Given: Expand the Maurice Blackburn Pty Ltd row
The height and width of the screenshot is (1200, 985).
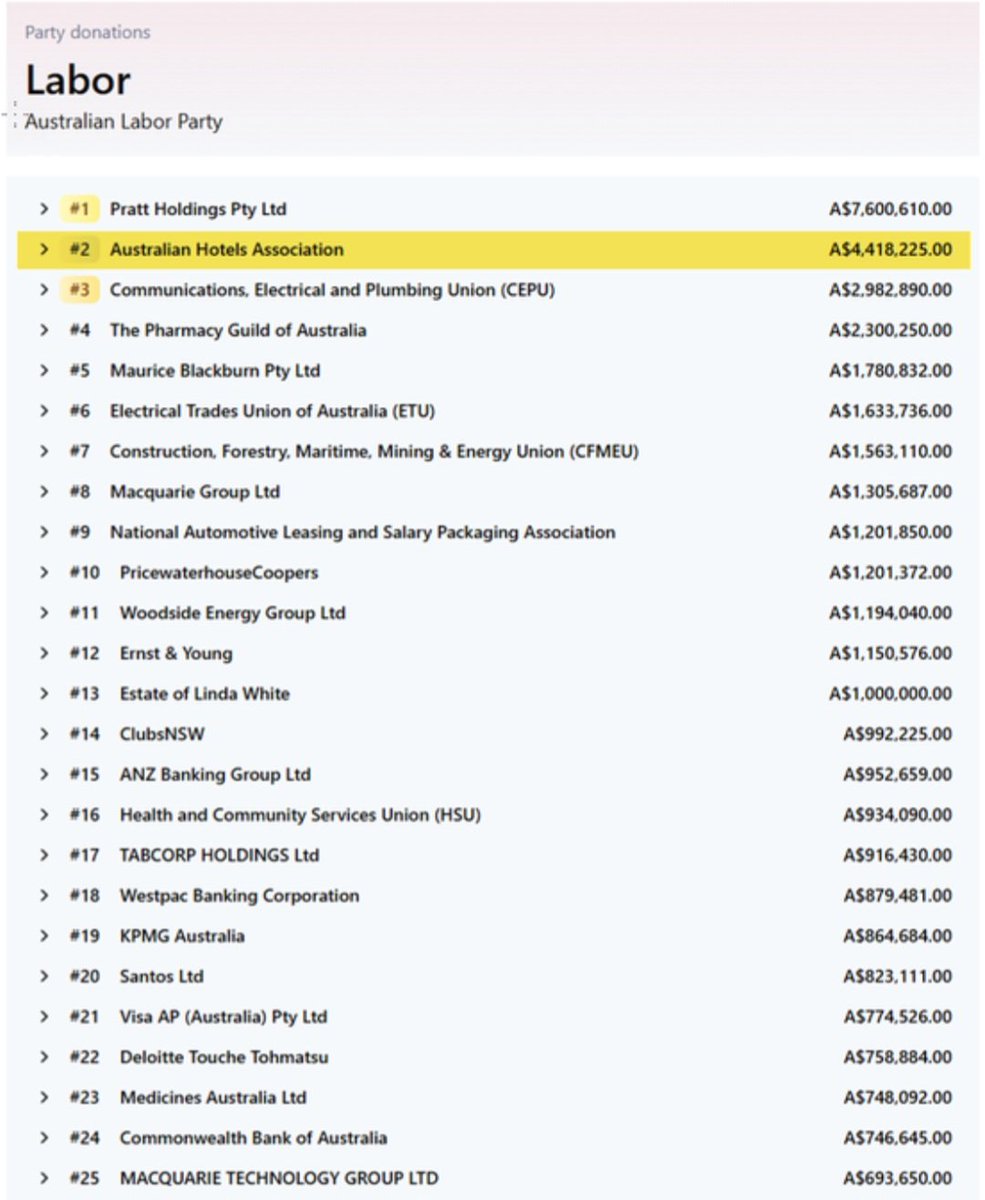Looking at the screenshot, I should 44,370.
